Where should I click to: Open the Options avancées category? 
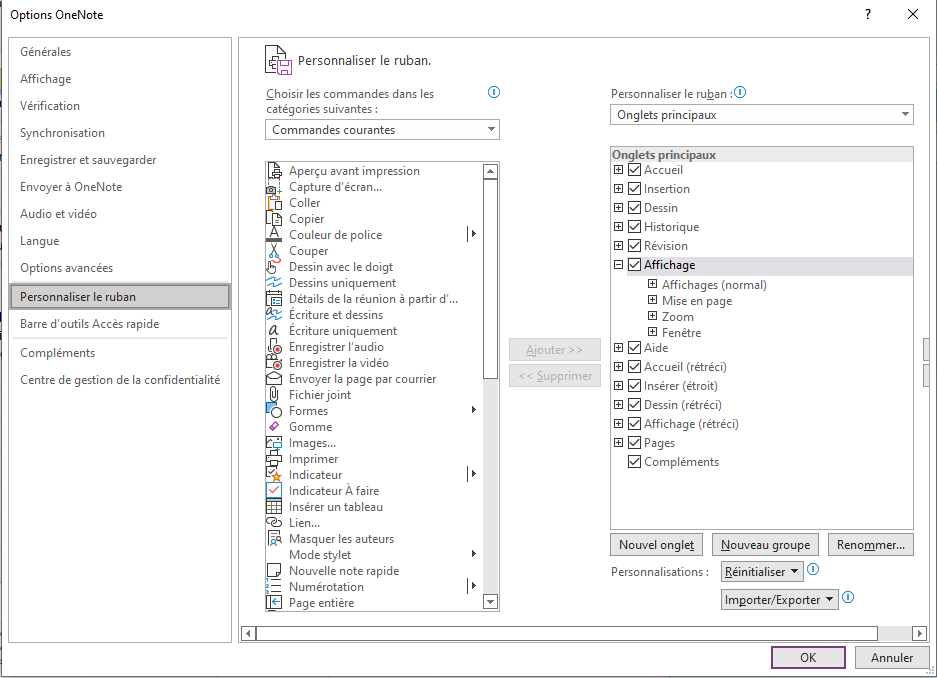66,268
